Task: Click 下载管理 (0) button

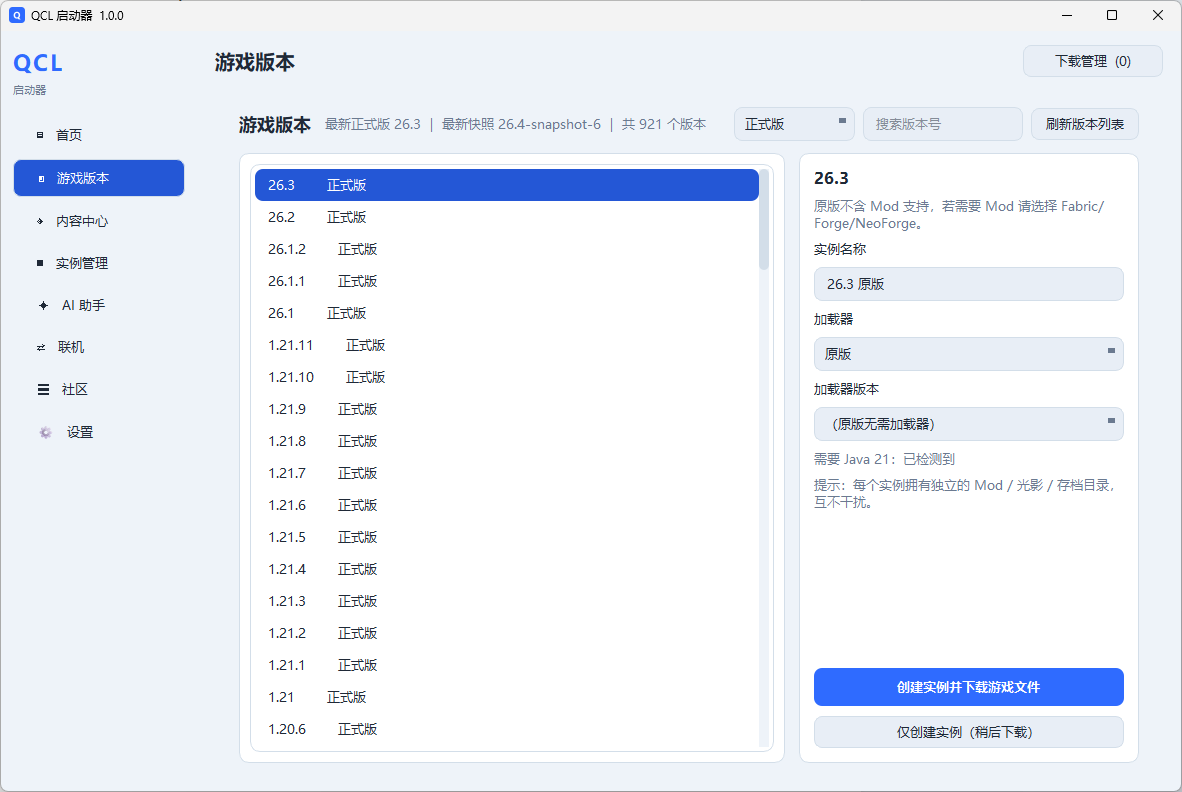Action: pyautogui.click(x=1092, y=61)
